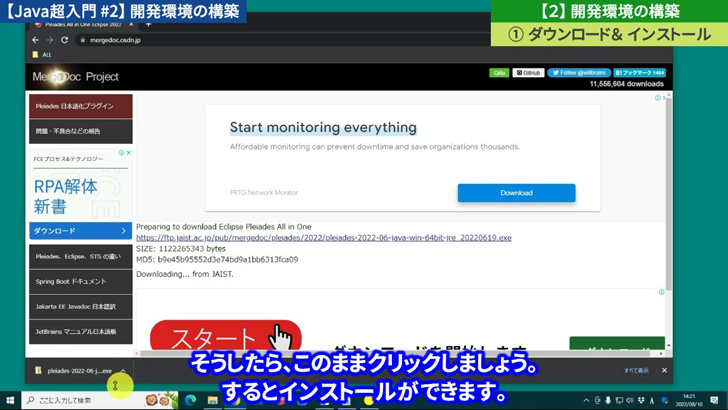Viewport: 728px width, 410px height.
Task: Close the Pleiades All in One tab
Action: [x=131, y=24]
